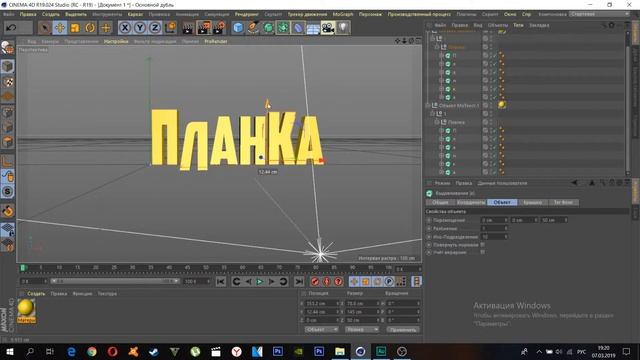Open the deformer objects icon
Image resolution: width=640 pixels, height=360 pixels.
coord(298,28)
